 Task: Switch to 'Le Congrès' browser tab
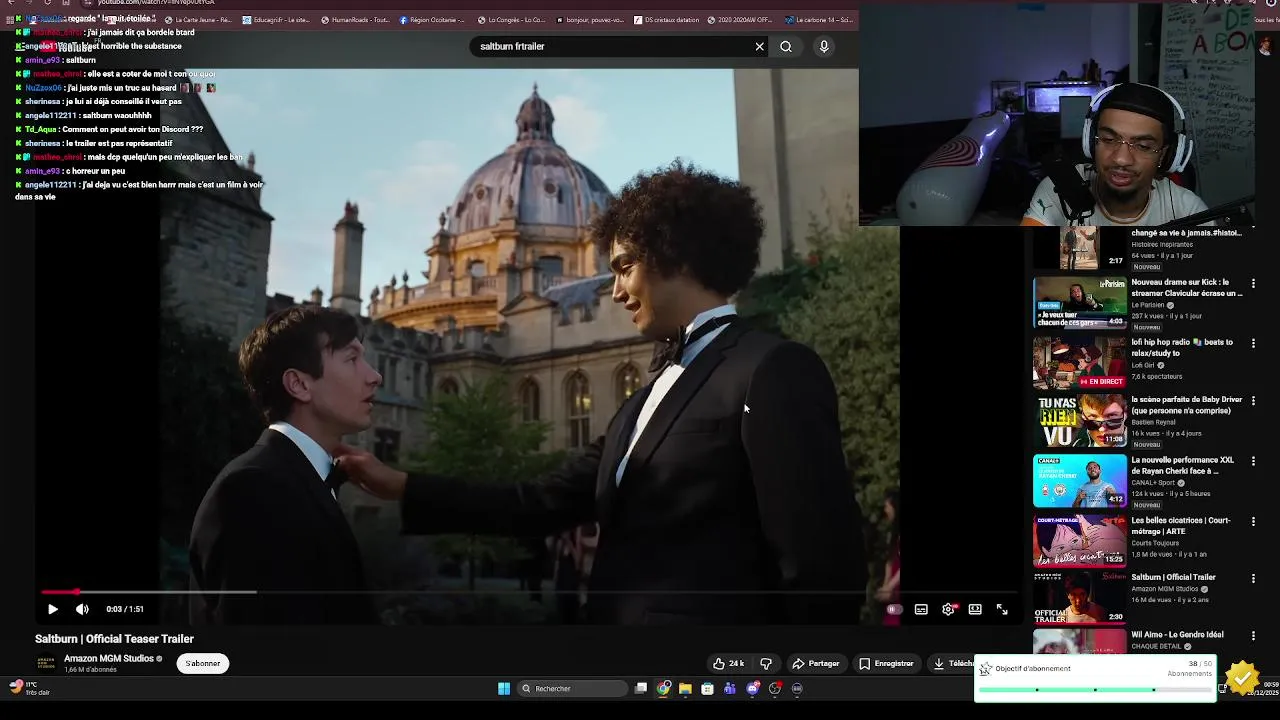point(510,19)
